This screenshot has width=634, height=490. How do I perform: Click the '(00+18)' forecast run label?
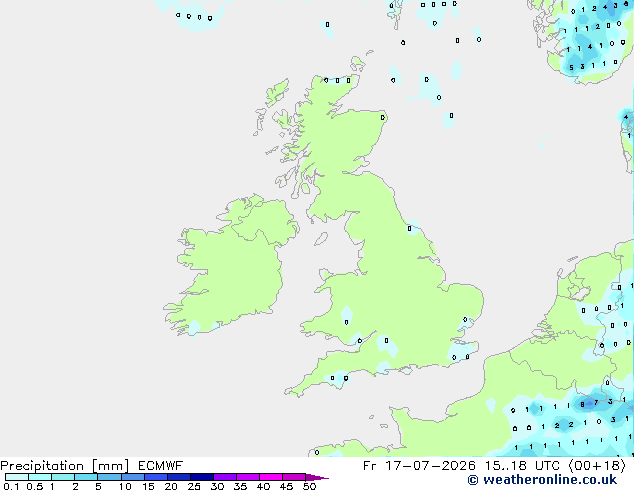597,466
